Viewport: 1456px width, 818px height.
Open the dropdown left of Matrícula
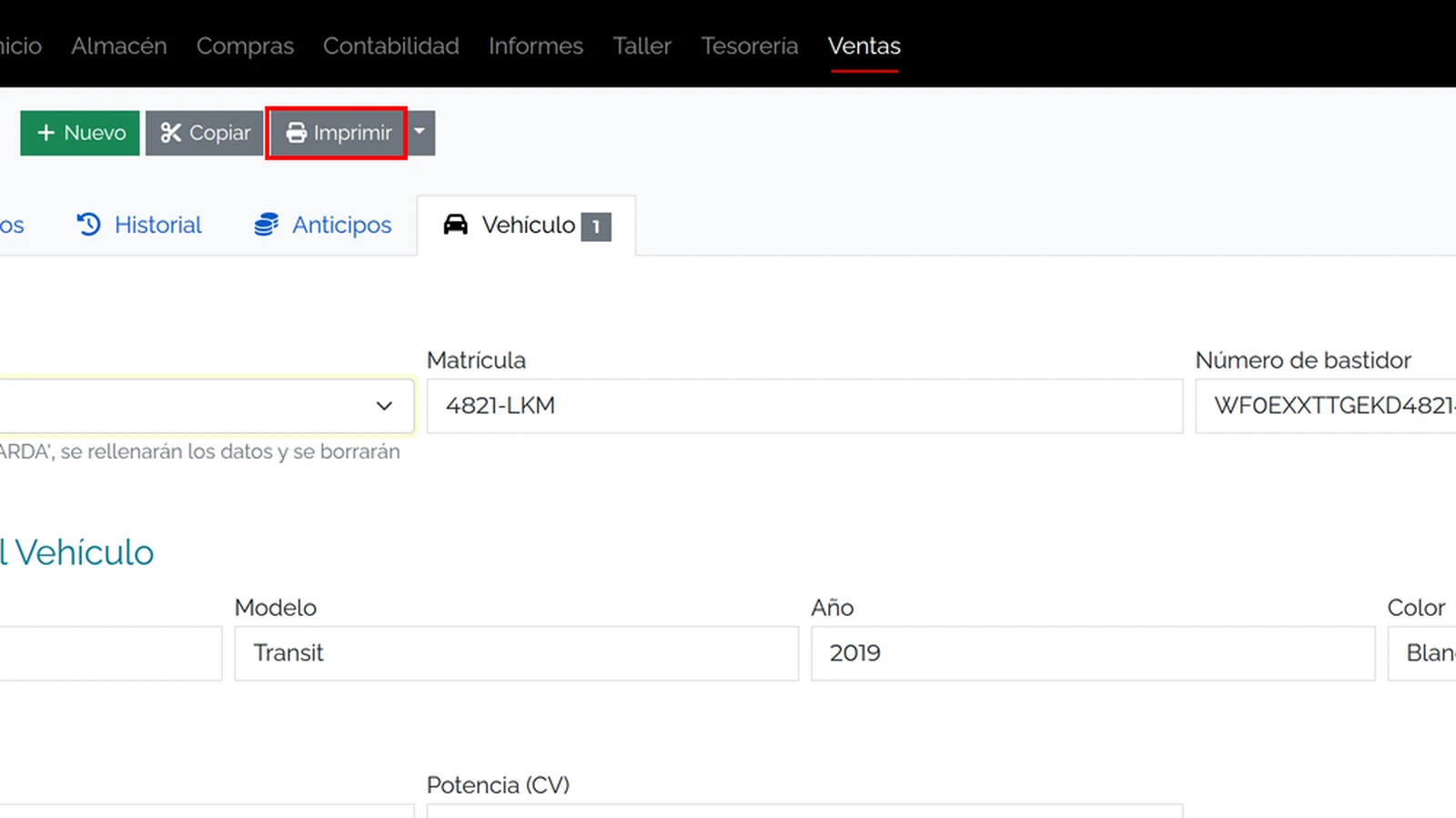click(207, 406)
